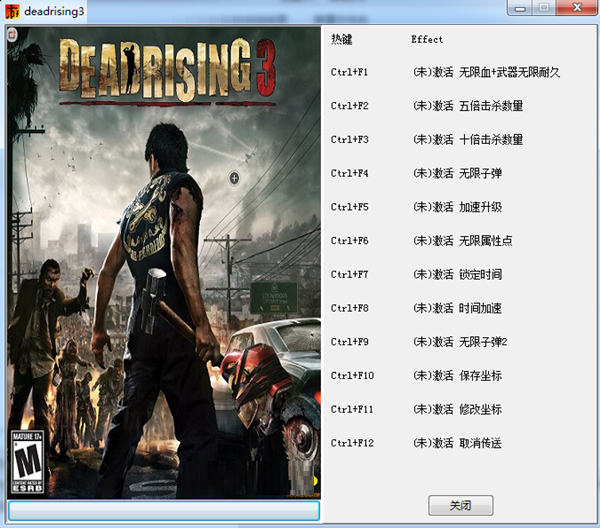Click the deadrising3 title bar app icon
This screenshot has height=528, width=600.
pyautogui.click(x=12, y=11)
